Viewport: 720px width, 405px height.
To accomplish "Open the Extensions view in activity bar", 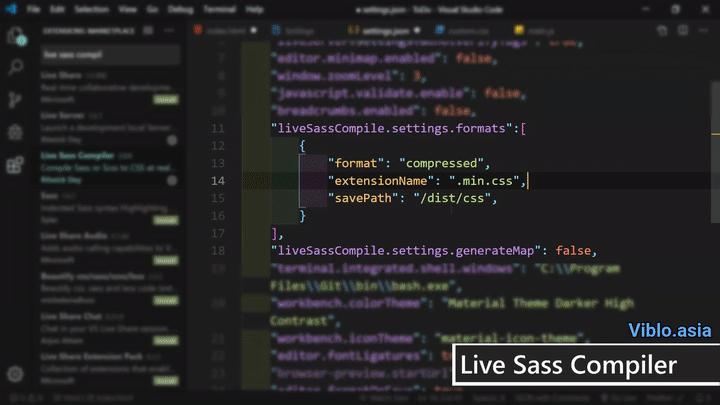I will (15, 165).
